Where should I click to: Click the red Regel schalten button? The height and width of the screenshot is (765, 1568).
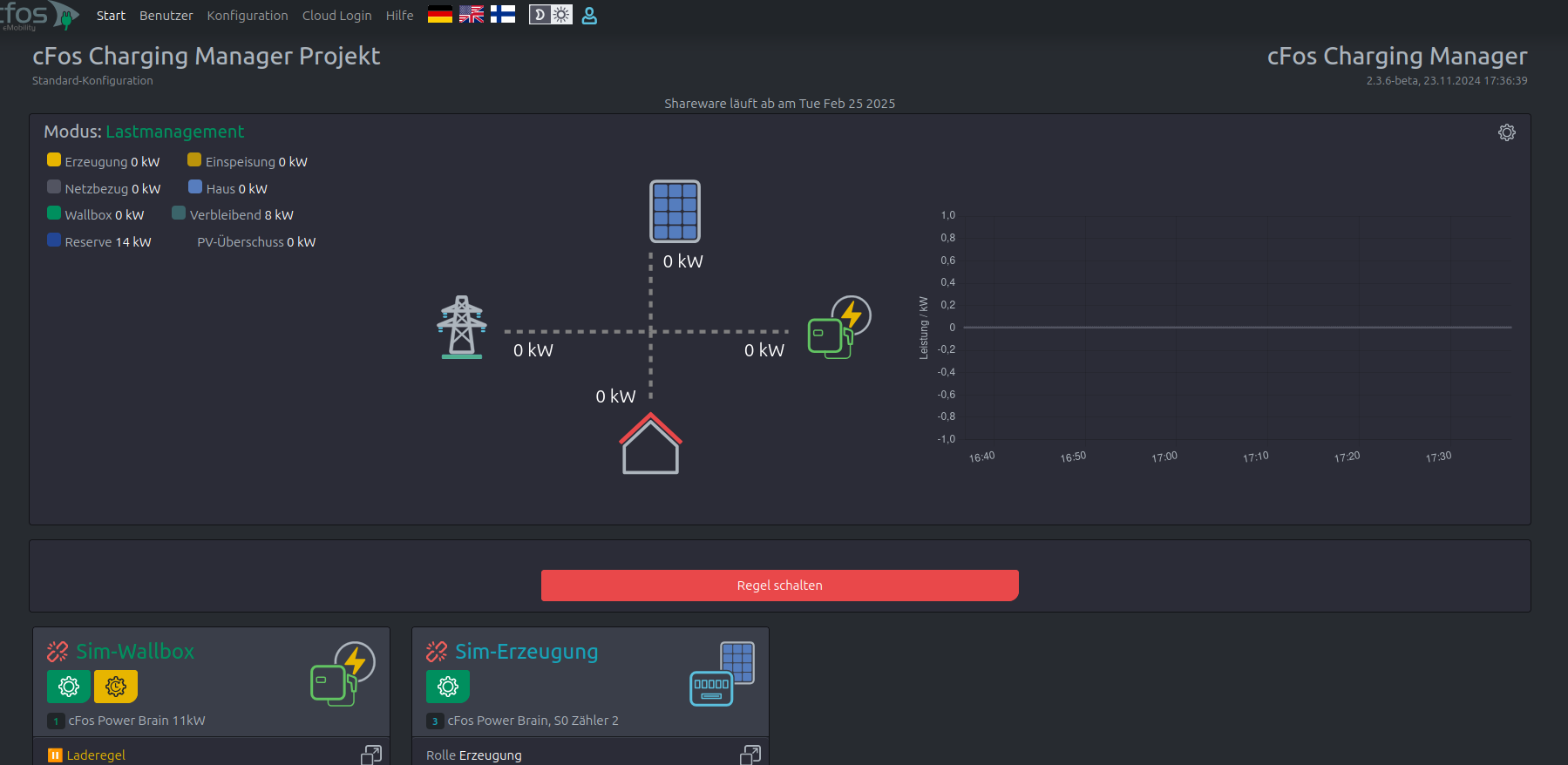click(780, 586)
